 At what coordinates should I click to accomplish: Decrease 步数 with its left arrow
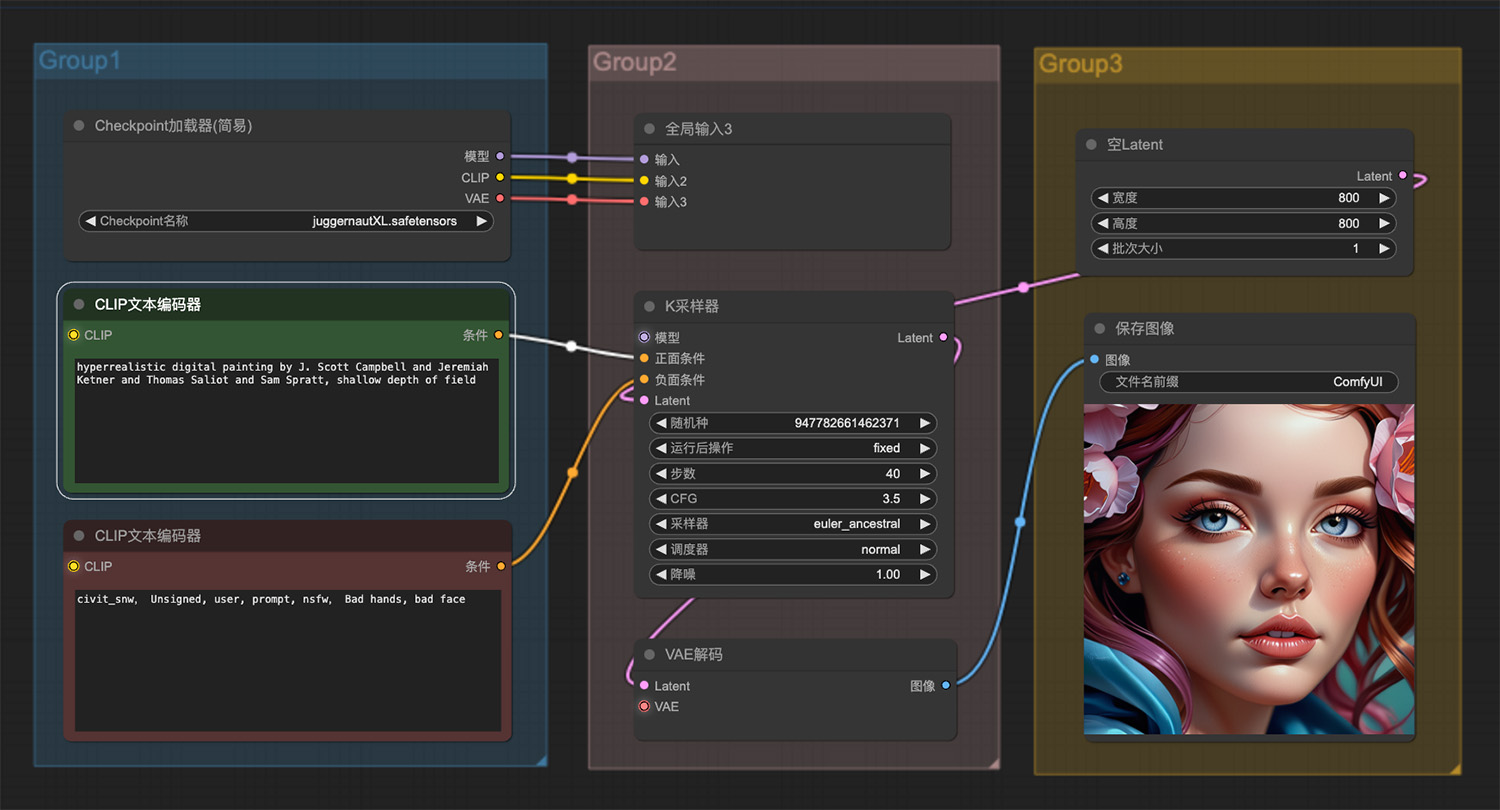tap(661, 473)
